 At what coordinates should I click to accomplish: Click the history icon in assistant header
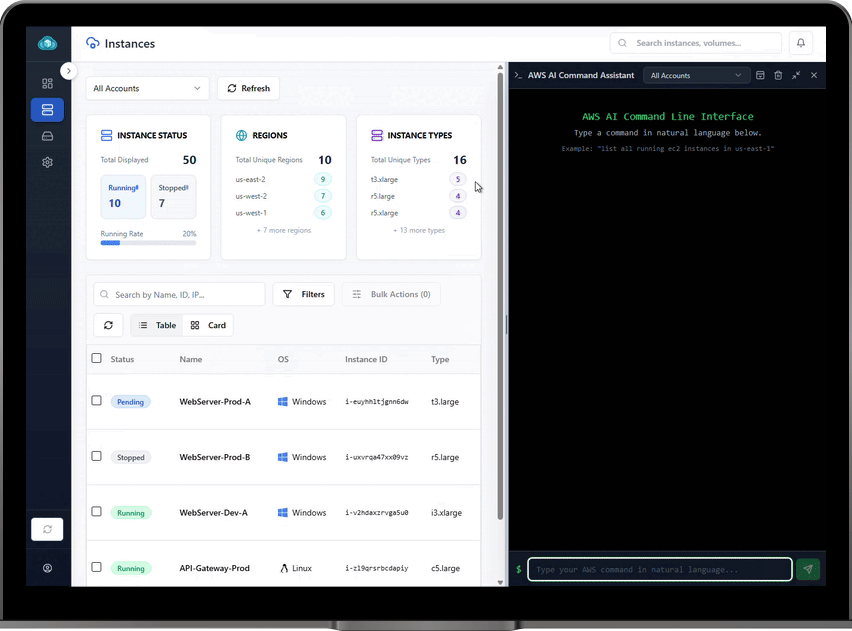tap(760, 76)
